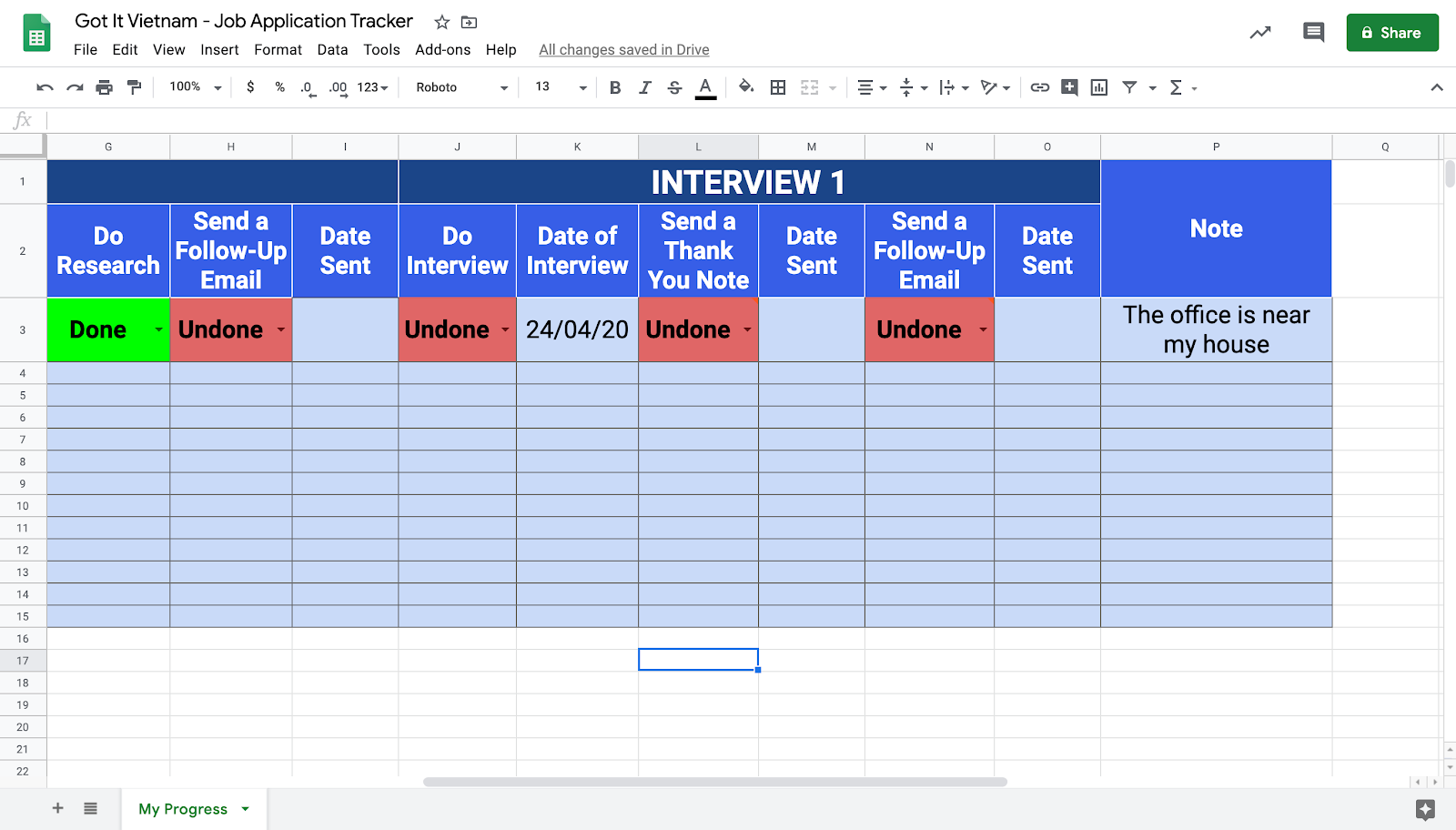Open the Insert menu
The image size is (1456, 830).
tap(219, 50)
